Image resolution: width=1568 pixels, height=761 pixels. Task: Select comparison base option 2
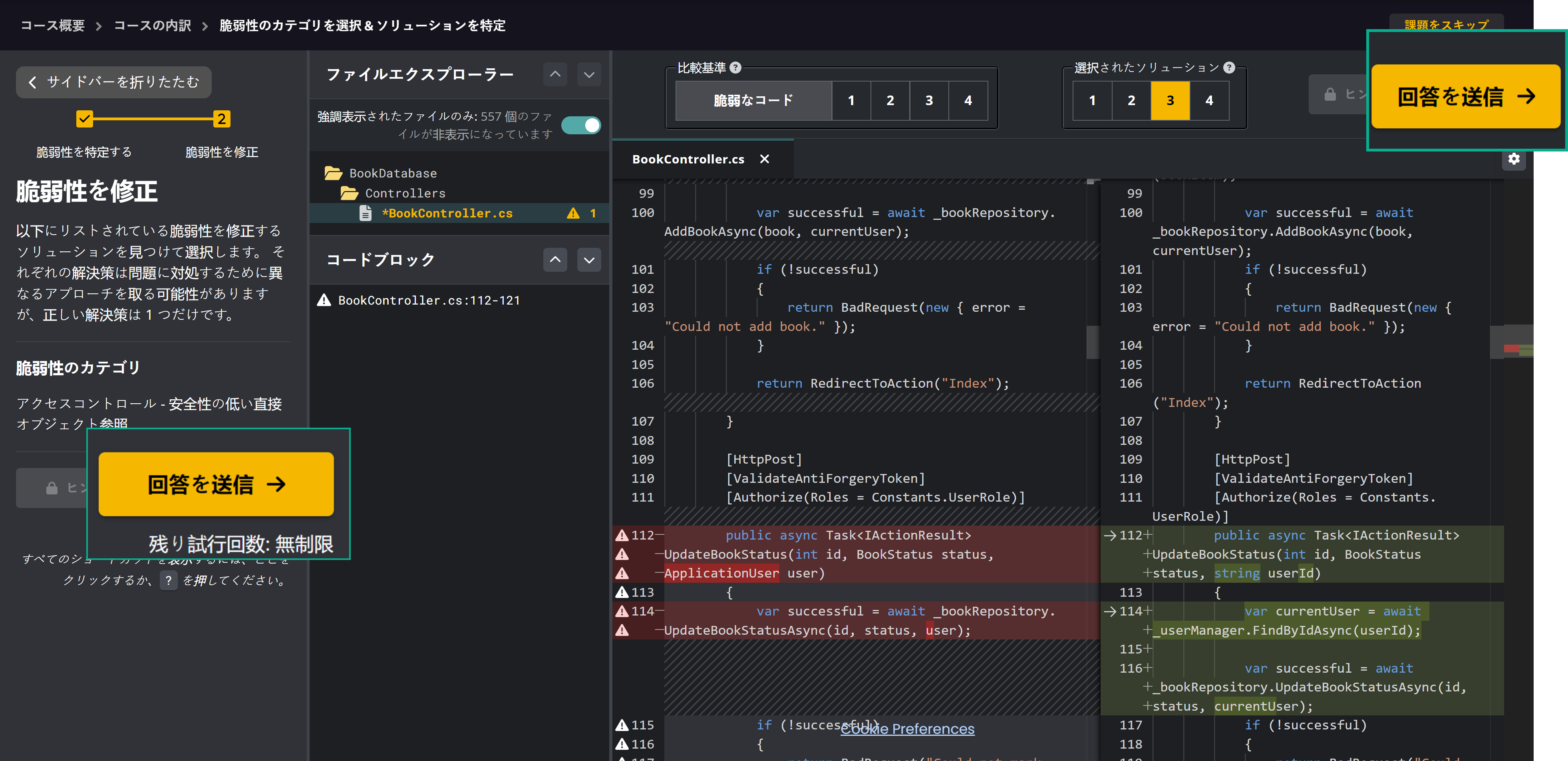coord(890,100)
